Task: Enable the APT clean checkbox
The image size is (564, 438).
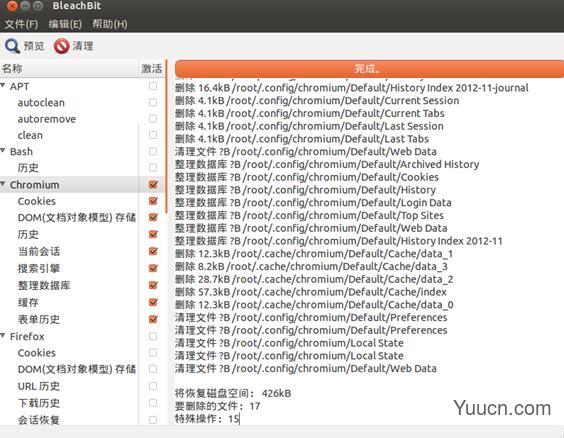Action: pos(153,135)
